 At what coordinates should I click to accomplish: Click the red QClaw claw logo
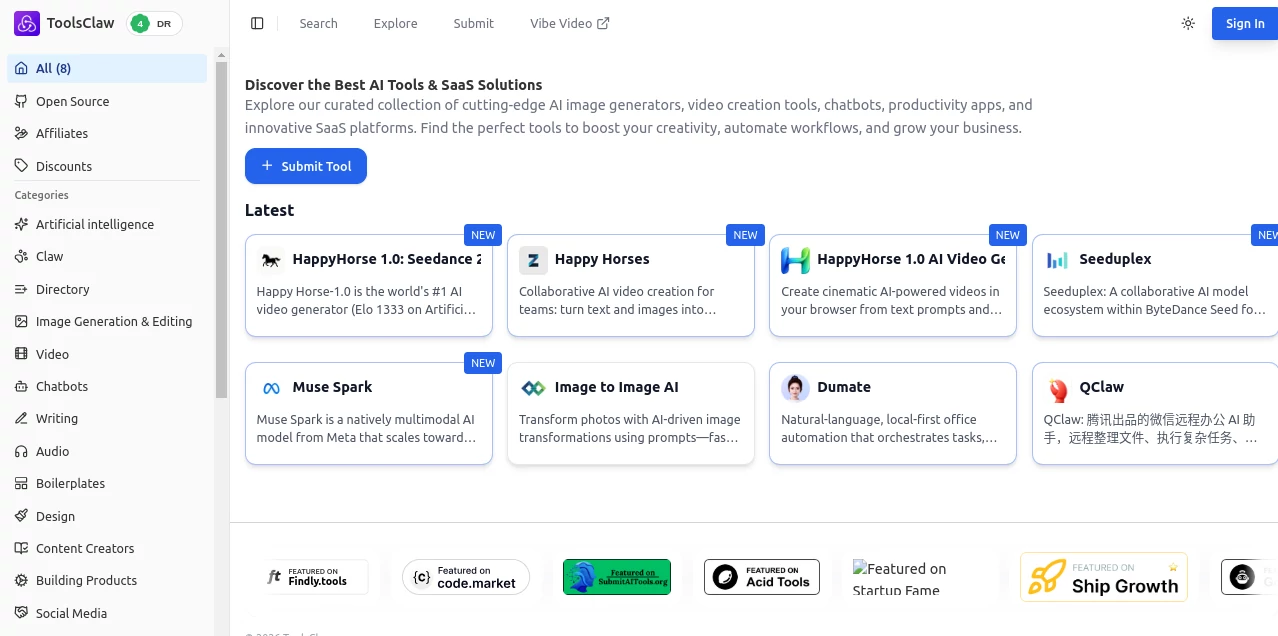click(x=1057, y=388)
